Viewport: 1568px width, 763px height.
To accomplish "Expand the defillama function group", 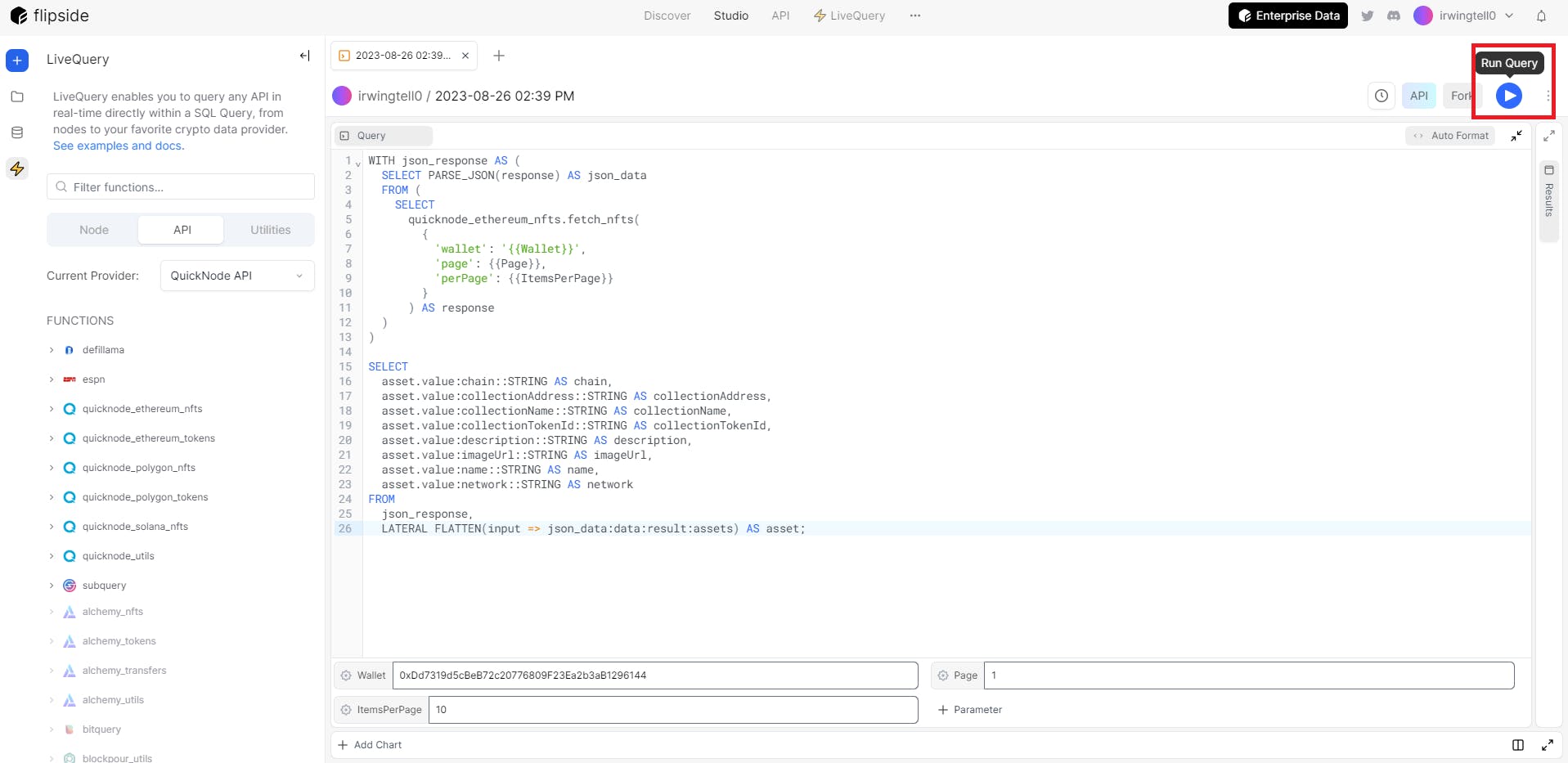I will pos(51,350).
